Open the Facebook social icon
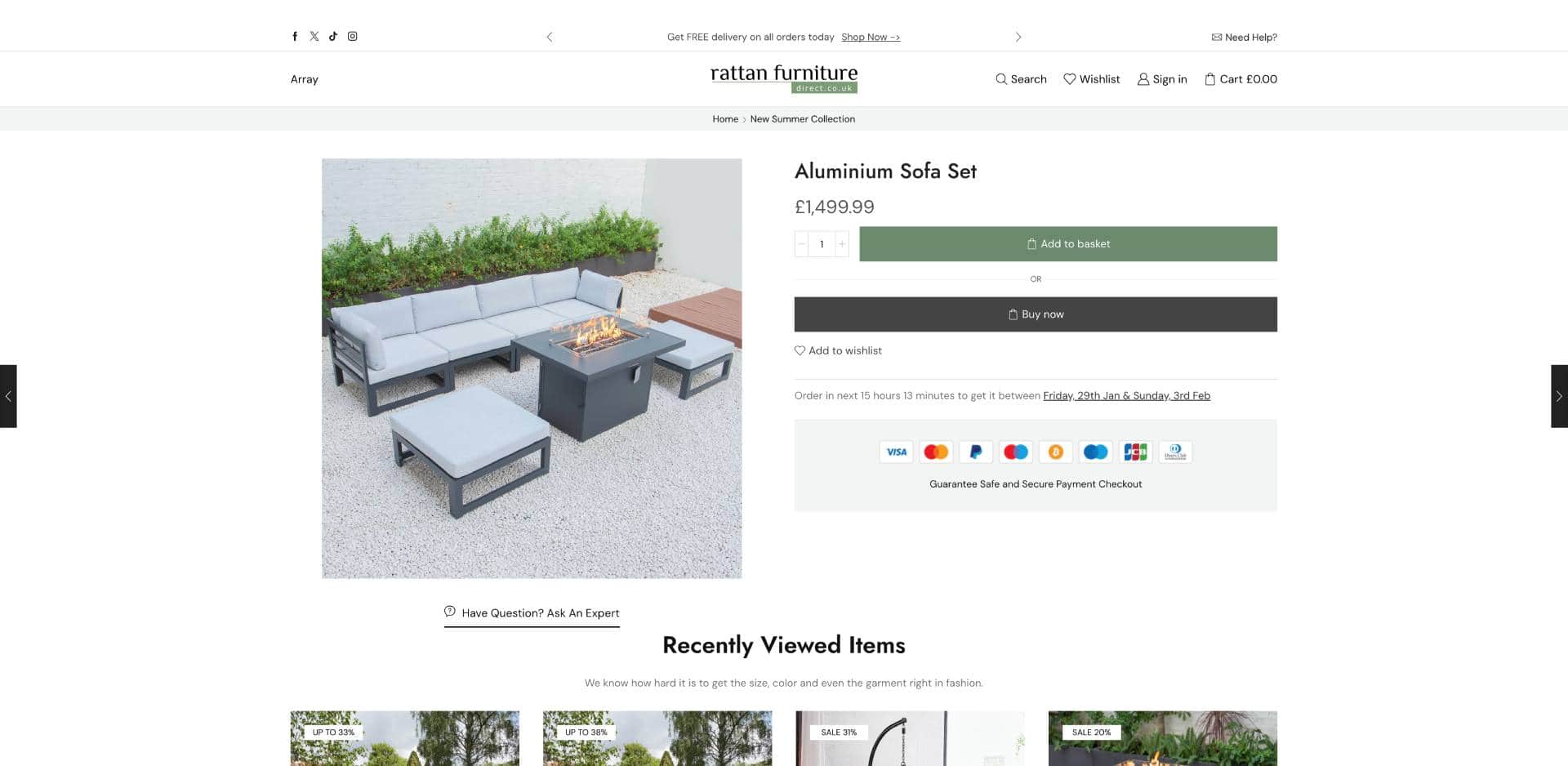Viewport: 1568px width, 766px height. pyautogui.click(x=295, y=36)
